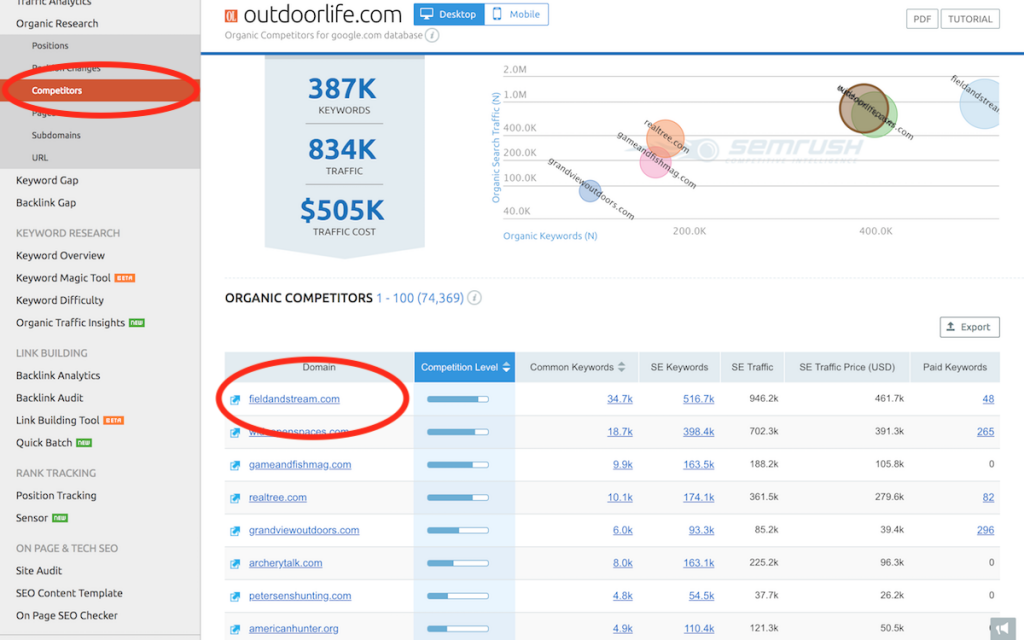Open Keyword Difficulty

[59, 300]
